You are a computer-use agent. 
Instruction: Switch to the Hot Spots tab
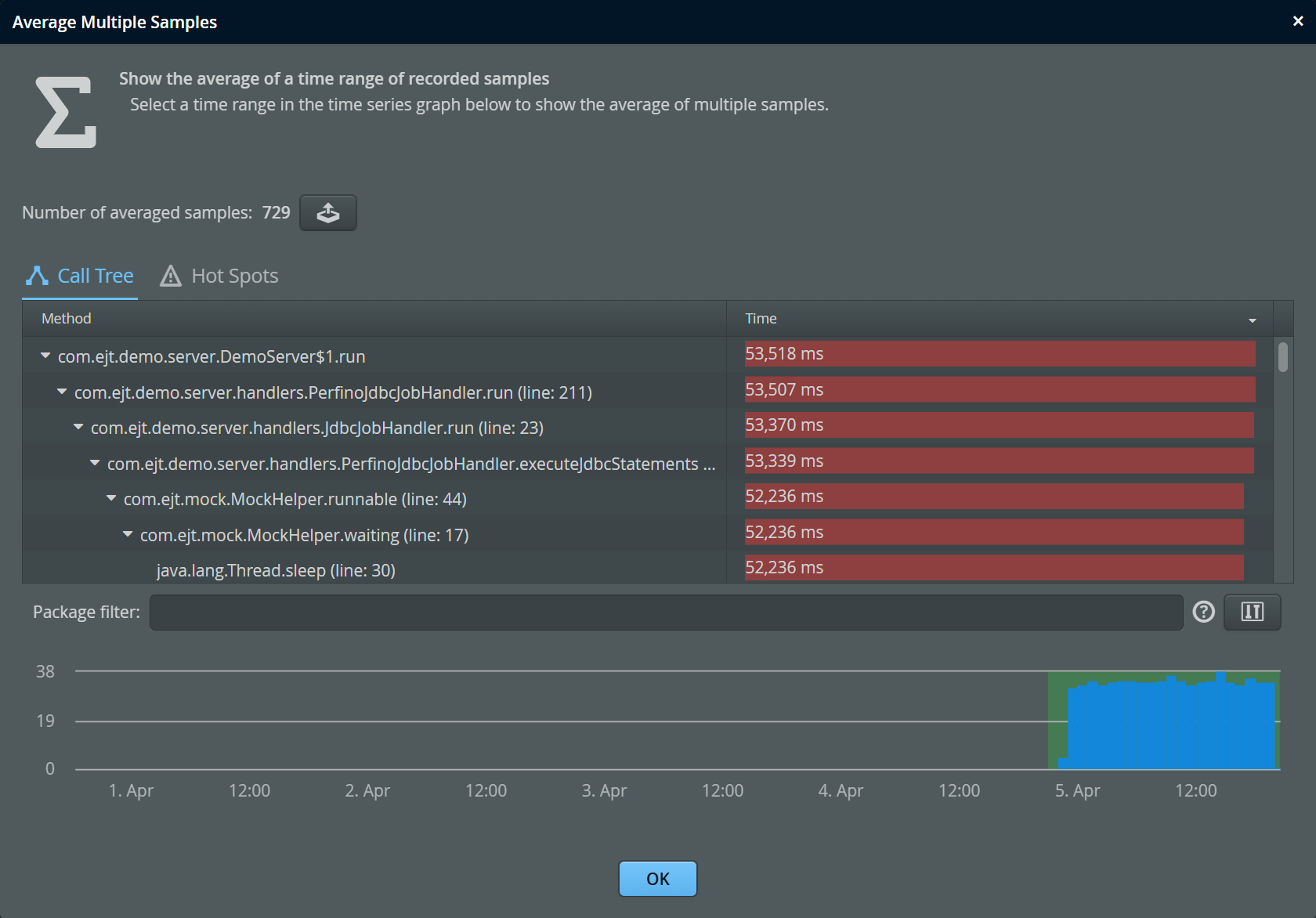pyautogui.click(x=219, y=276)
